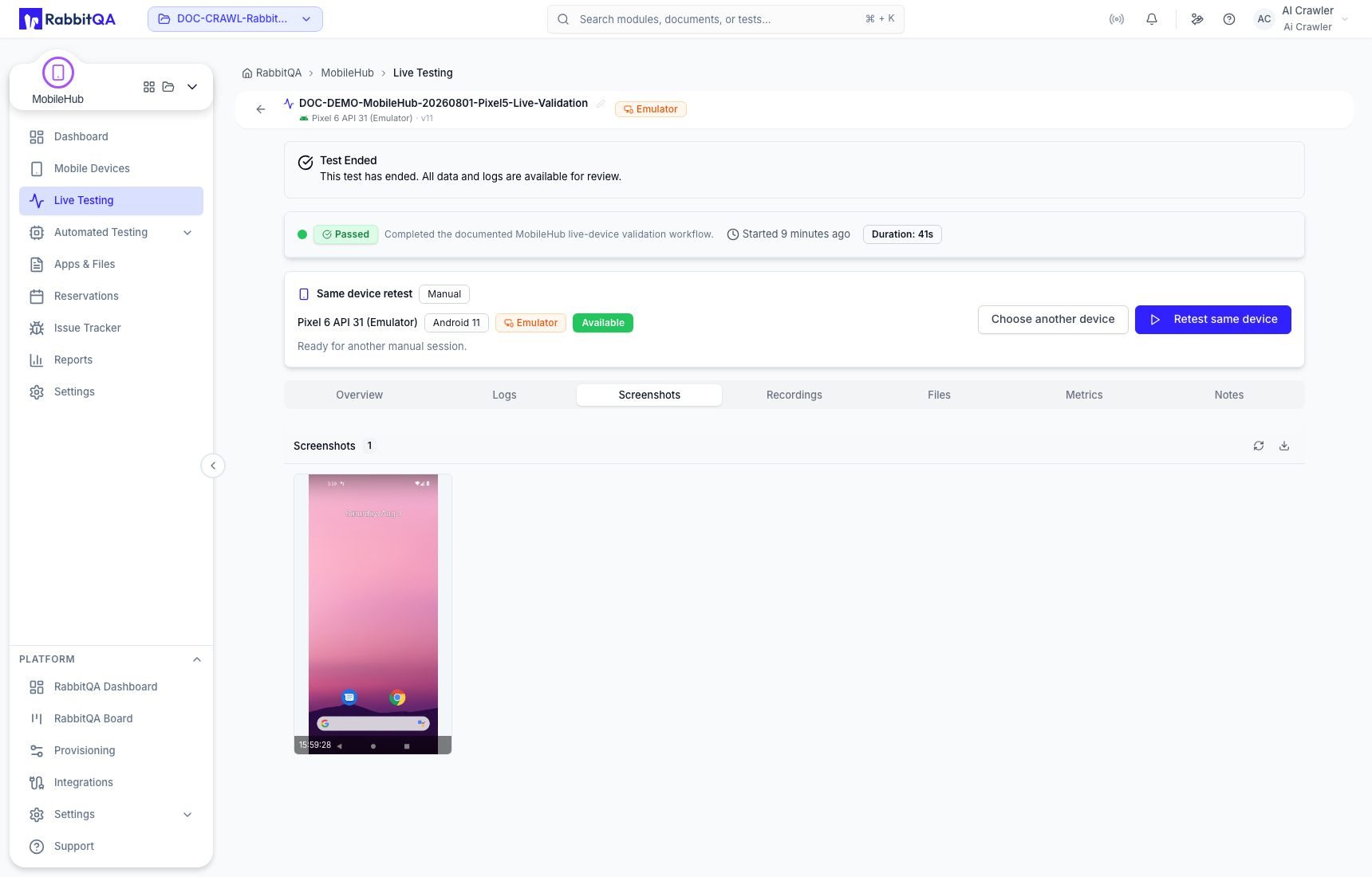
Task: Refresh the screenshots list
Action: coord(1259,446)
